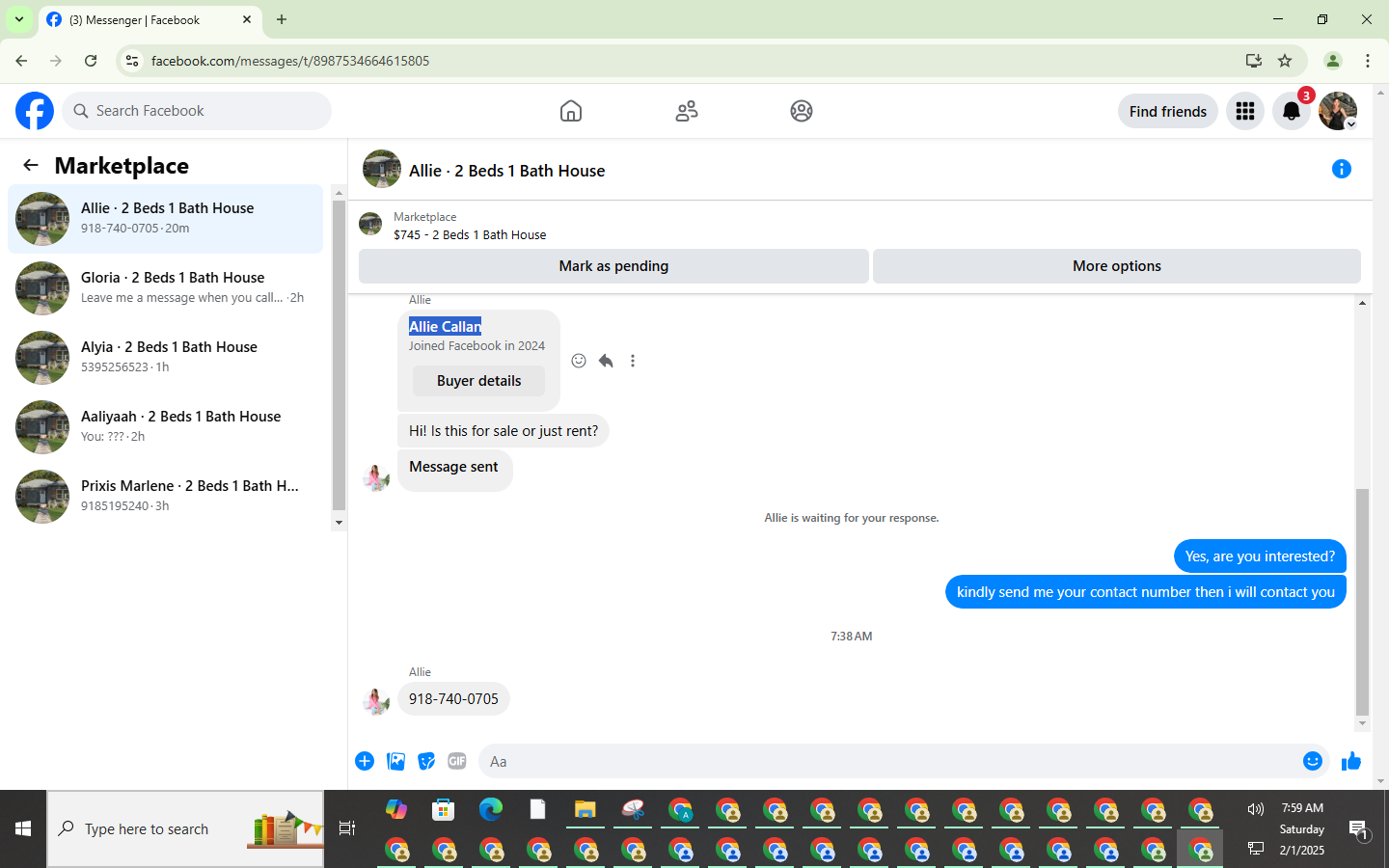The image size is (1389, 868).
Task: Open Aaliyaah 2 Beds 1 Bath House chat
Action: [165, 427]
